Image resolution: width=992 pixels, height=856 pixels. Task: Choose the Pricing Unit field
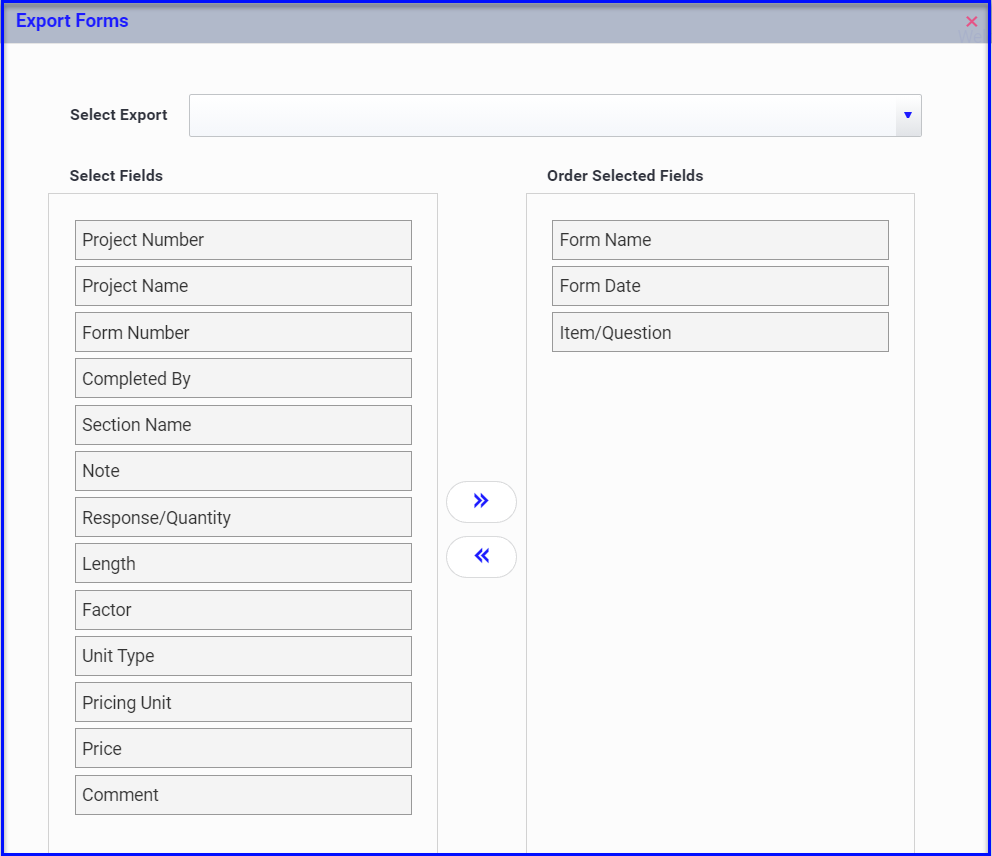(x=243, y=702)
